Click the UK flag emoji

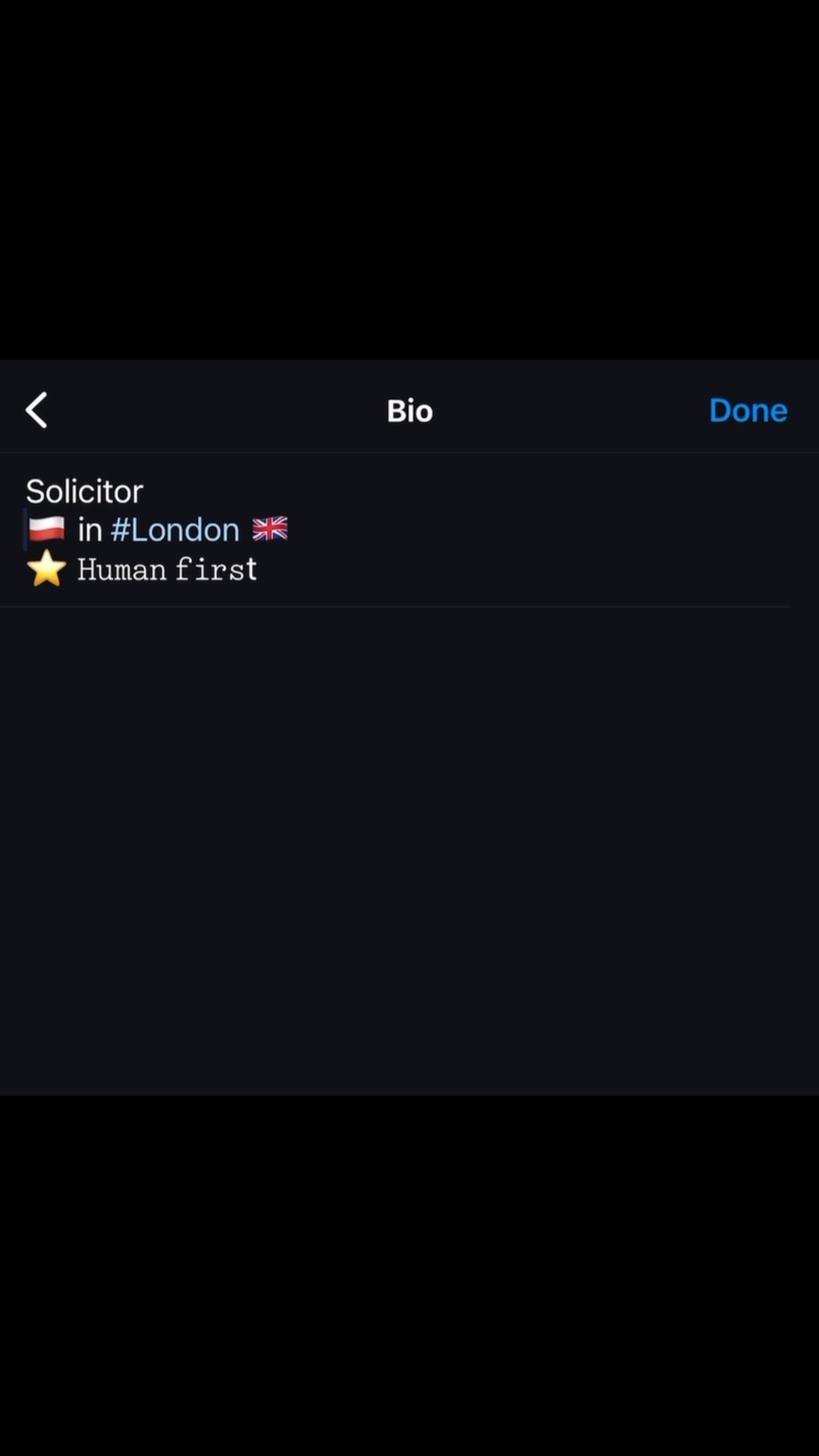[x=270, y=529]
